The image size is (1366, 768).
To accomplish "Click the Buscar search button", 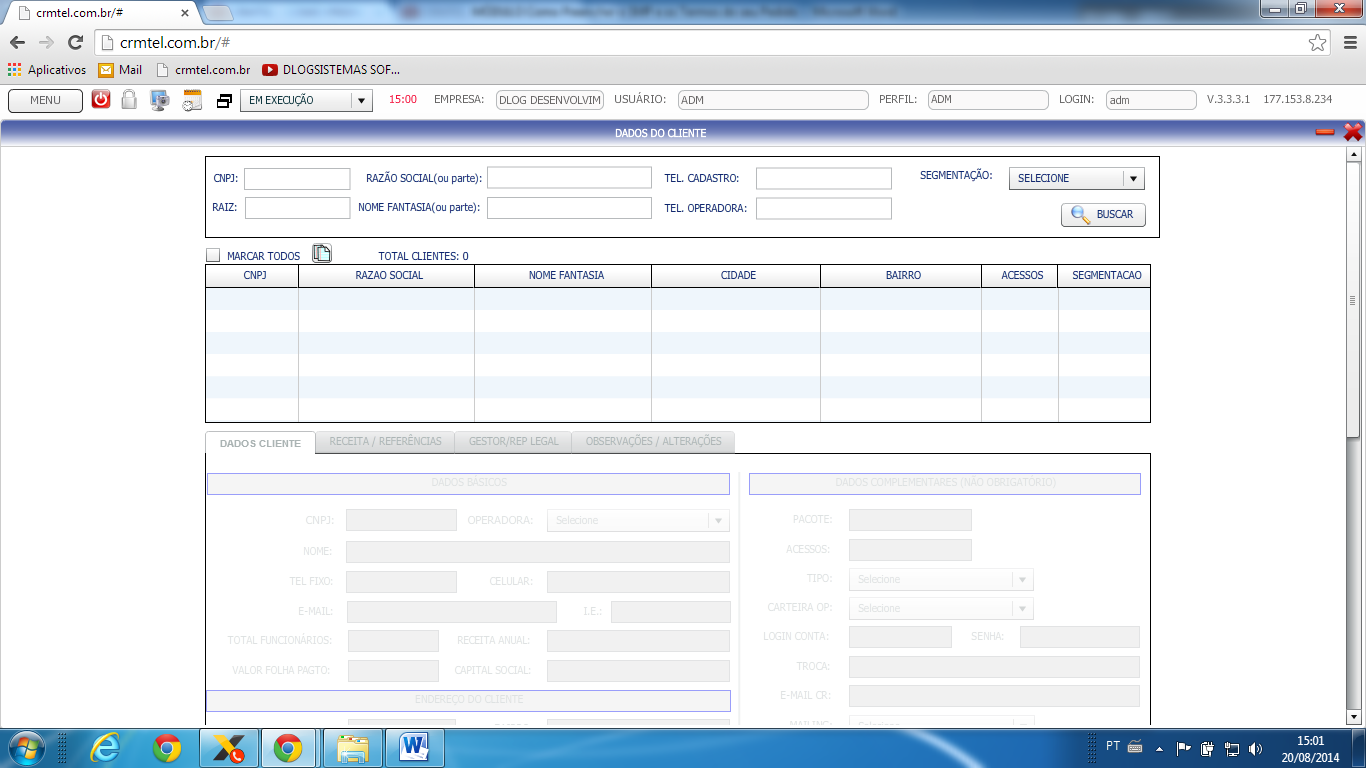I will (x=1103, y=214).
